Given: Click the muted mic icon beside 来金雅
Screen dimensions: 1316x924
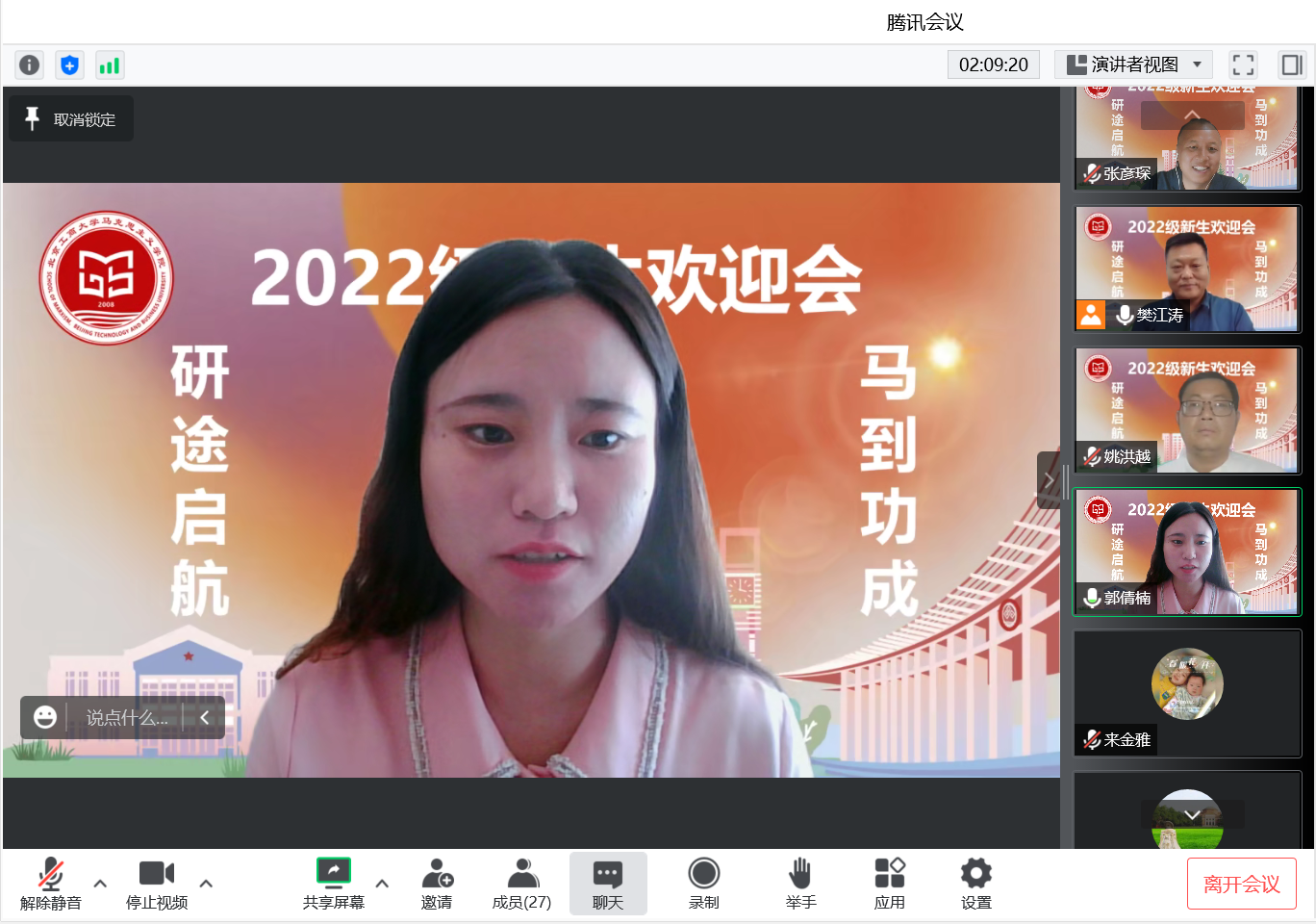Looking at the screenshot, I should 1092,739.
